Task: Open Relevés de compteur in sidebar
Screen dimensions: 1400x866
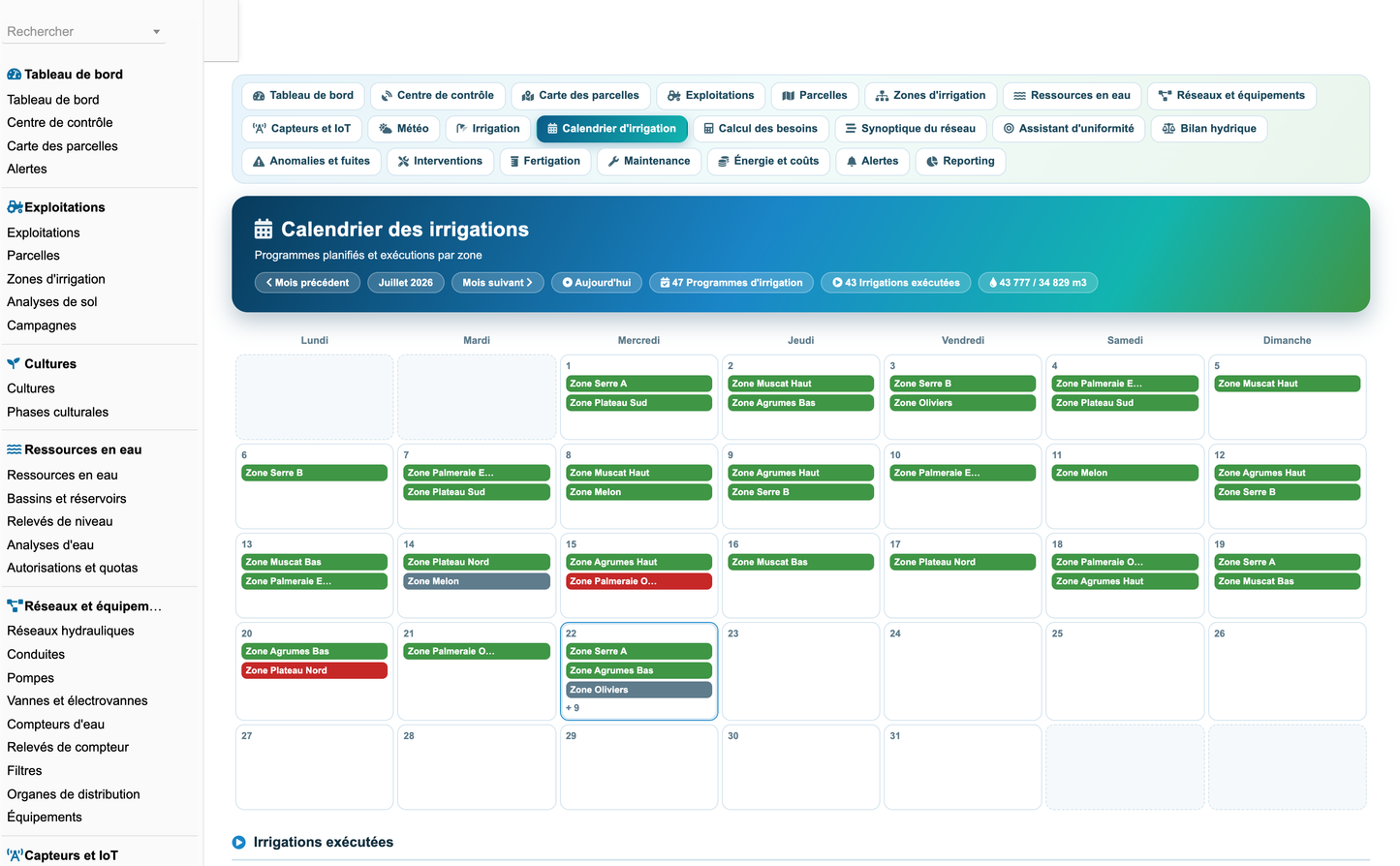Action: [x=68, y=748]
